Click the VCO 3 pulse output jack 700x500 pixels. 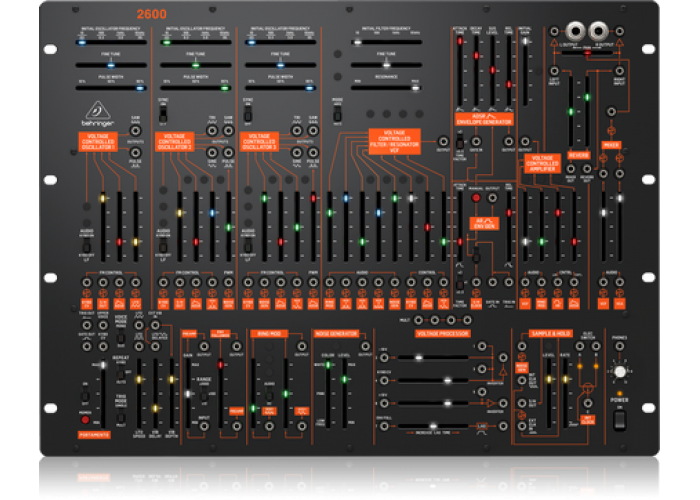[x=313, y=153]
